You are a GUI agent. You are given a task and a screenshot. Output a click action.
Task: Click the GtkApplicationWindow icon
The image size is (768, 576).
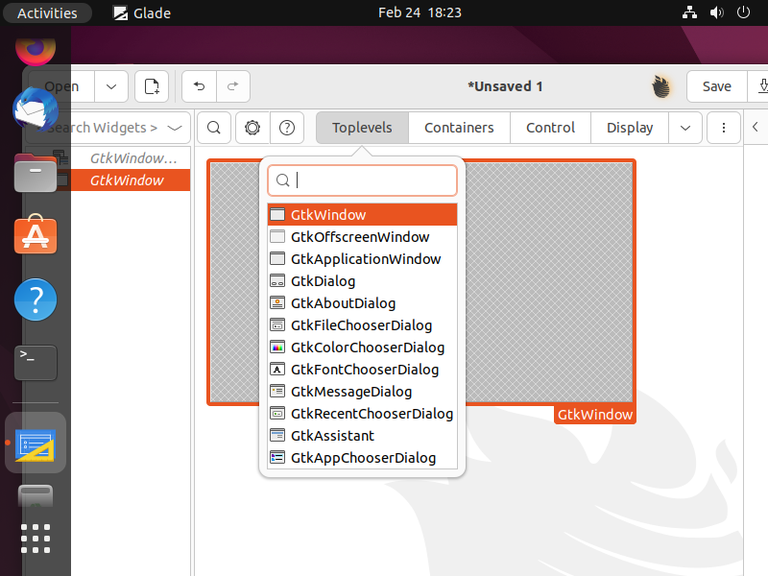point(277,259)
